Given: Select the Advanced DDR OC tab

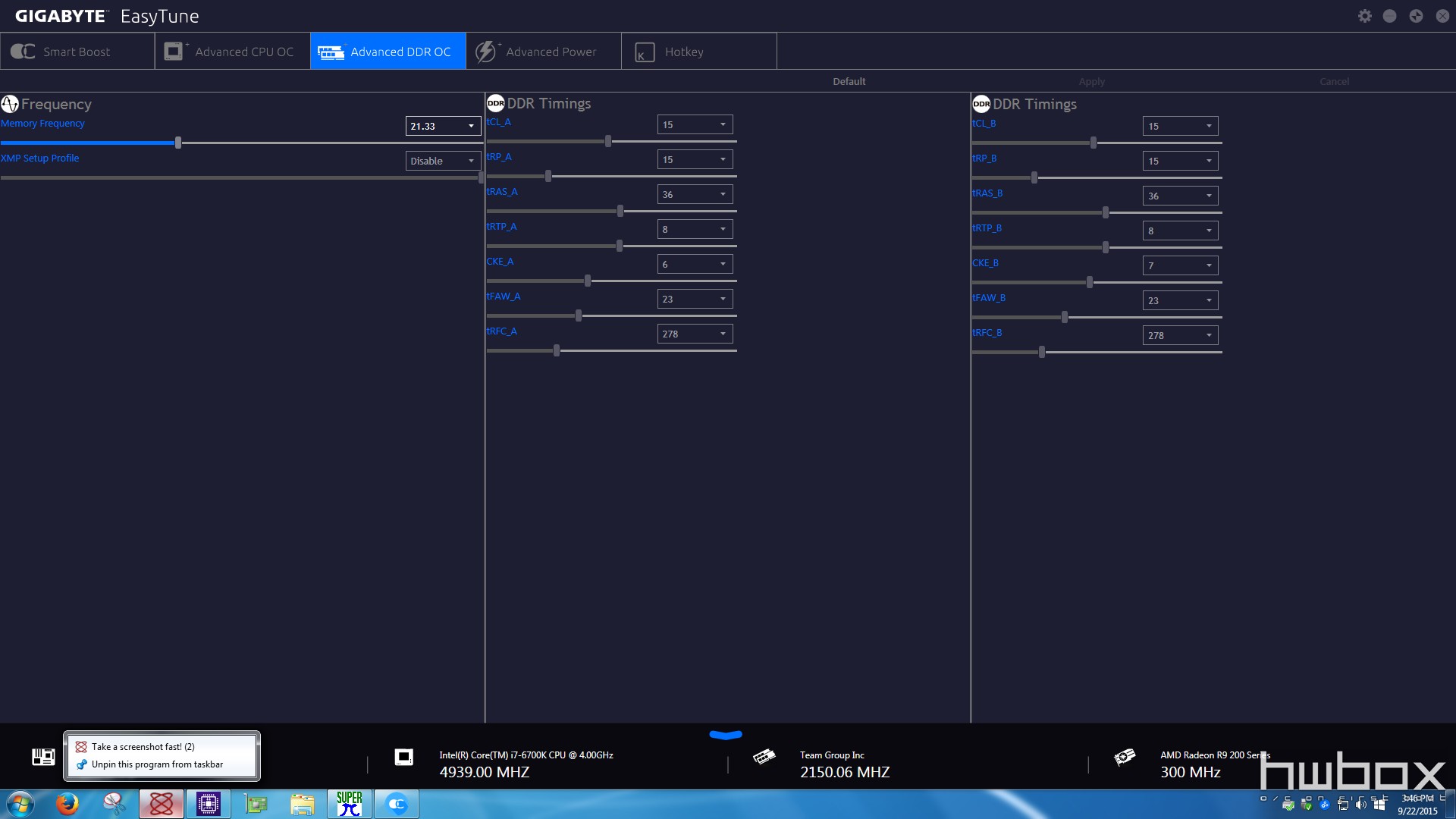Looking at the screenshot, I should click(388, 51).
